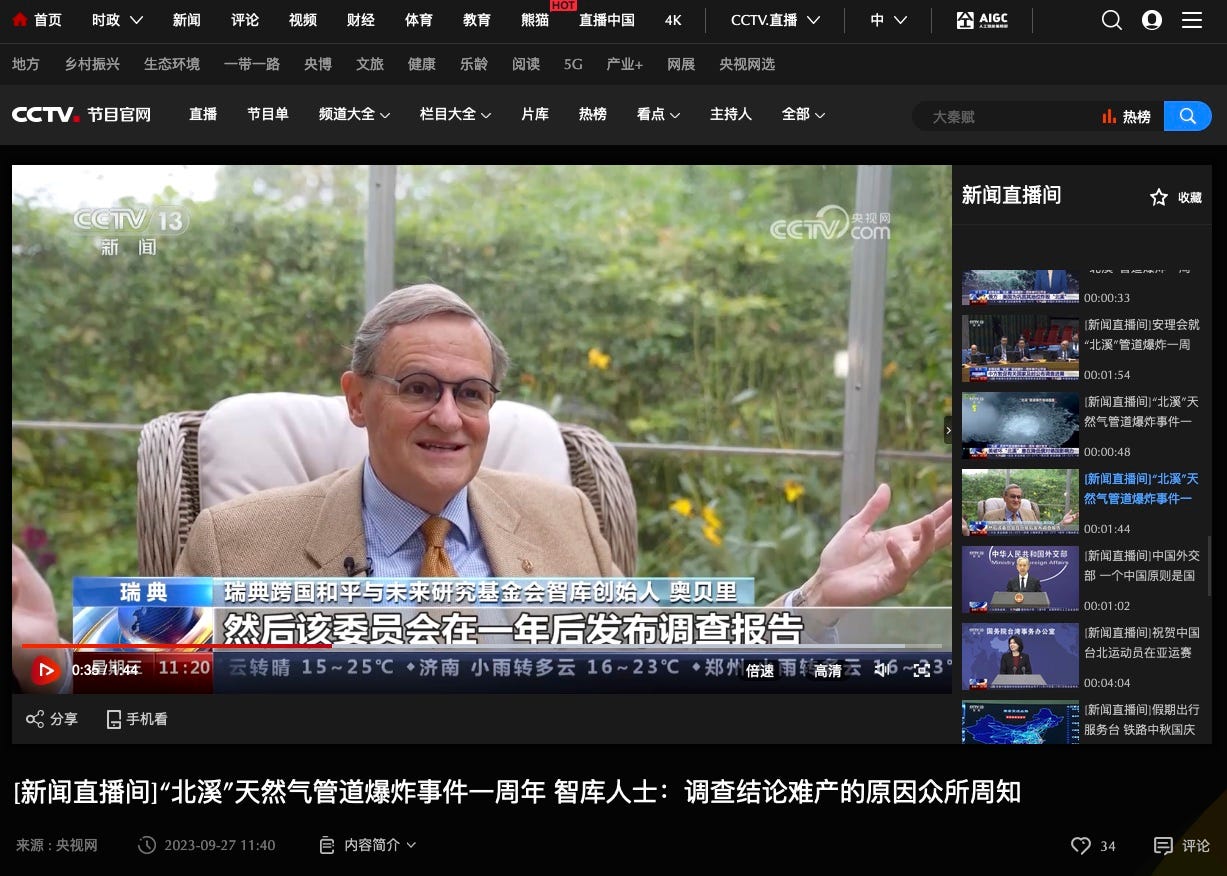The height and width of the screenshot is (876, 1227).
Task: Open the 4K menu item
Action: [673, 20]
